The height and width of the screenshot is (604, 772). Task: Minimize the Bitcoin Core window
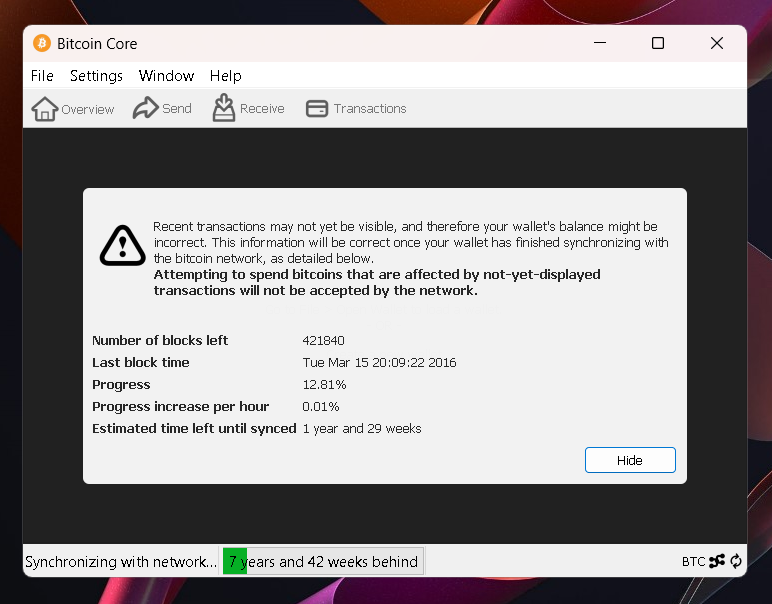point(600,43)
